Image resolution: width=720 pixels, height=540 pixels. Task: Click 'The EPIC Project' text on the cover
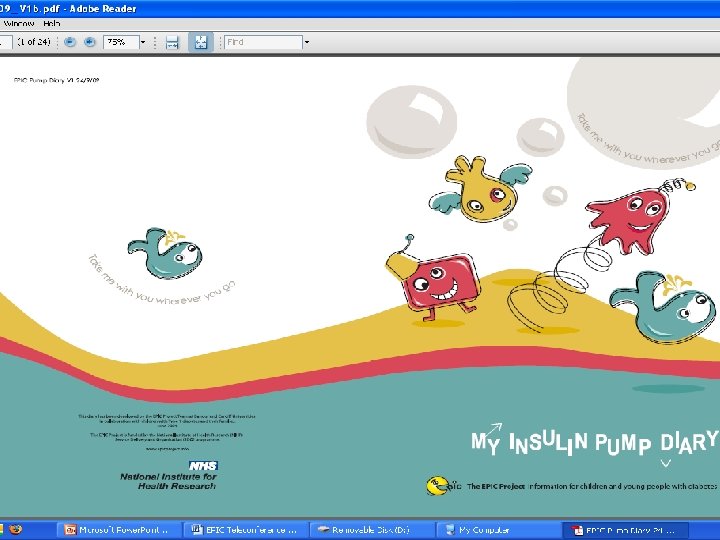[x=495, y=486]
